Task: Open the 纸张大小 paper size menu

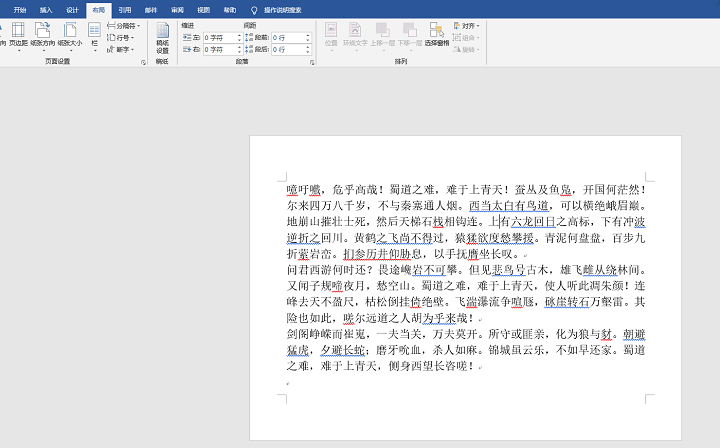Action: 70,36
